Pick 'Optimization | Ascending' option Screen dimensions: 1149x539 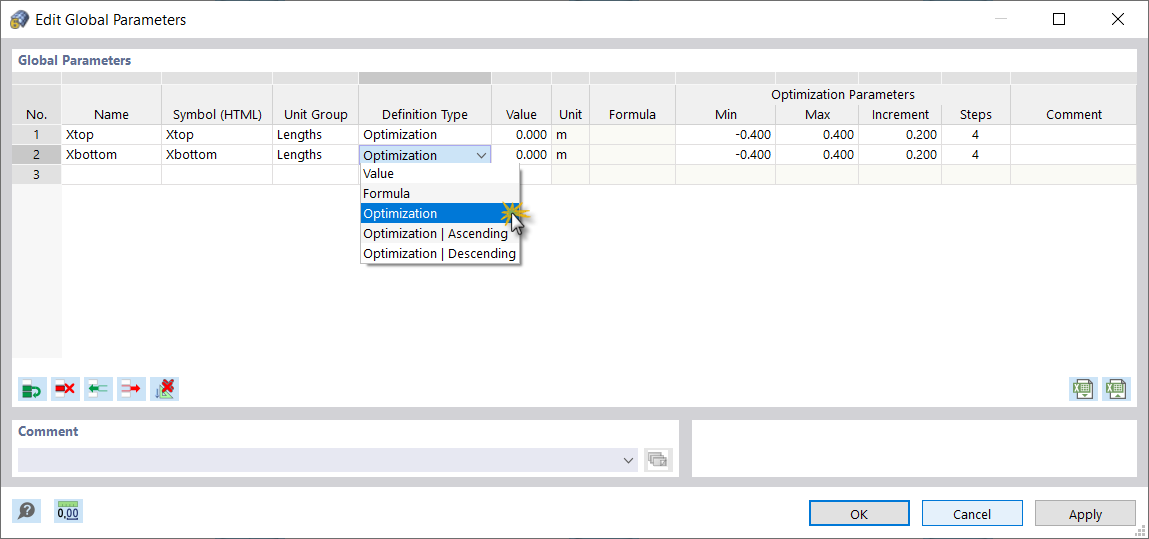pyautogui.click(x=435, y=234)
